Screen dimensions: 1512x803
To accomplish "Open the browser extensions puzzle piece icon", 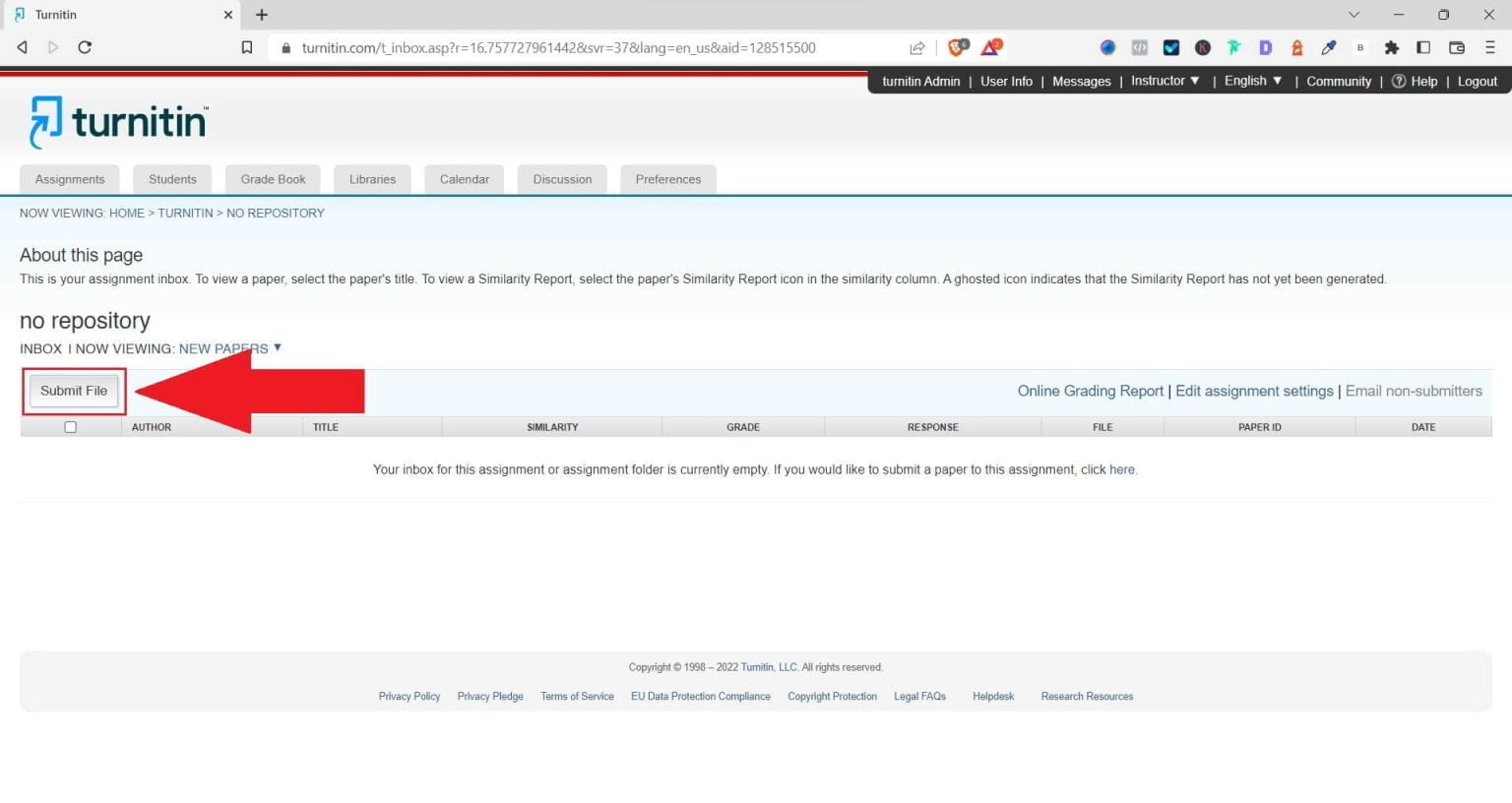I will click(1392, 47).
